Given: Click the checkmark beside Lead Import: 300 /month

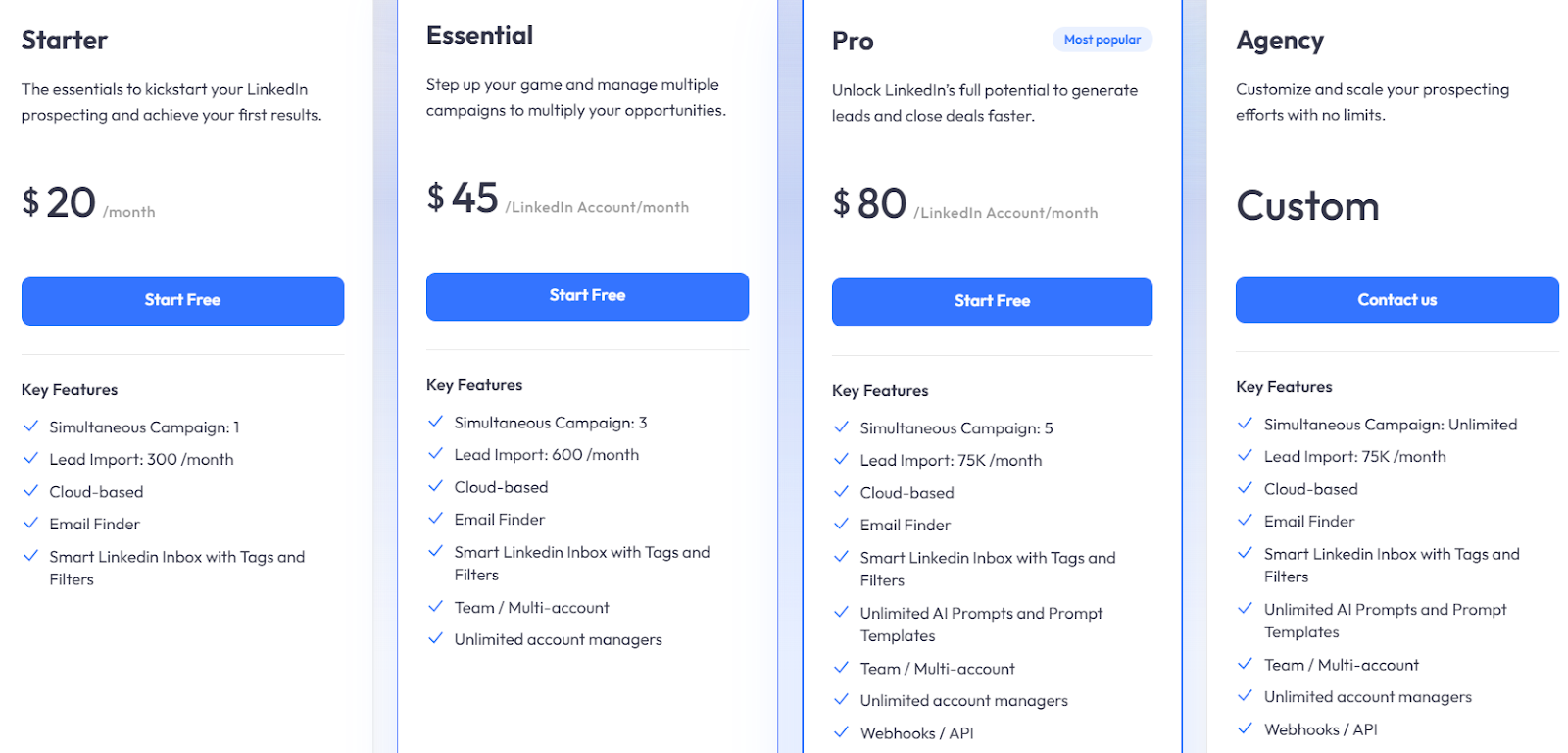Looking at the screenshot, I should click(x=30, y=459).
